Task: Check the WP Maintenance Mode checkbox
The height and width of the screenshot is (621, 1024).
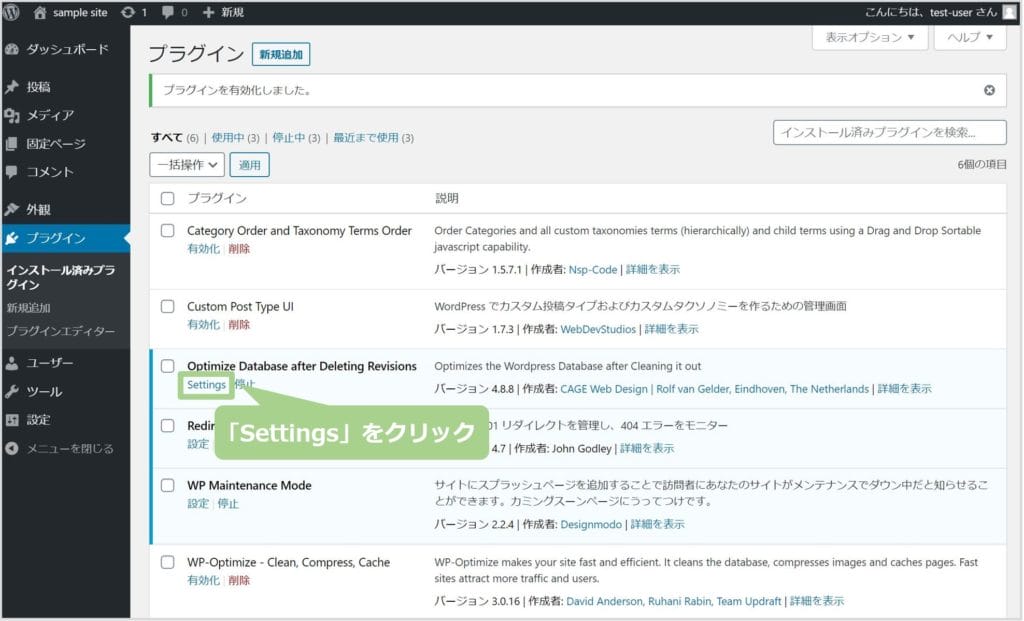Action: tap(168, 485)
